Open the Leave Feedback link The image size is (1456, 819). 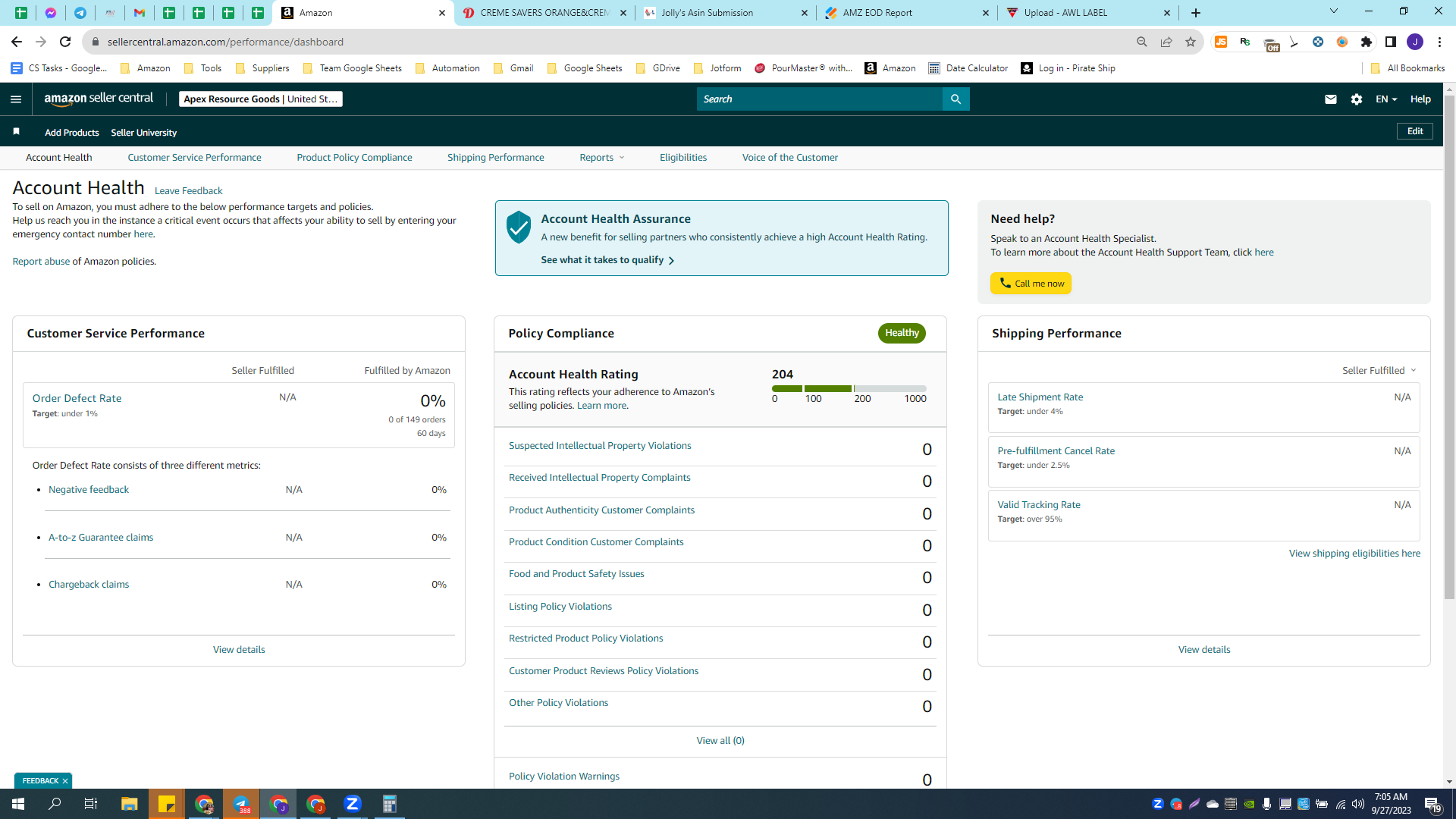pyautogui.click(x=188, y=191)
